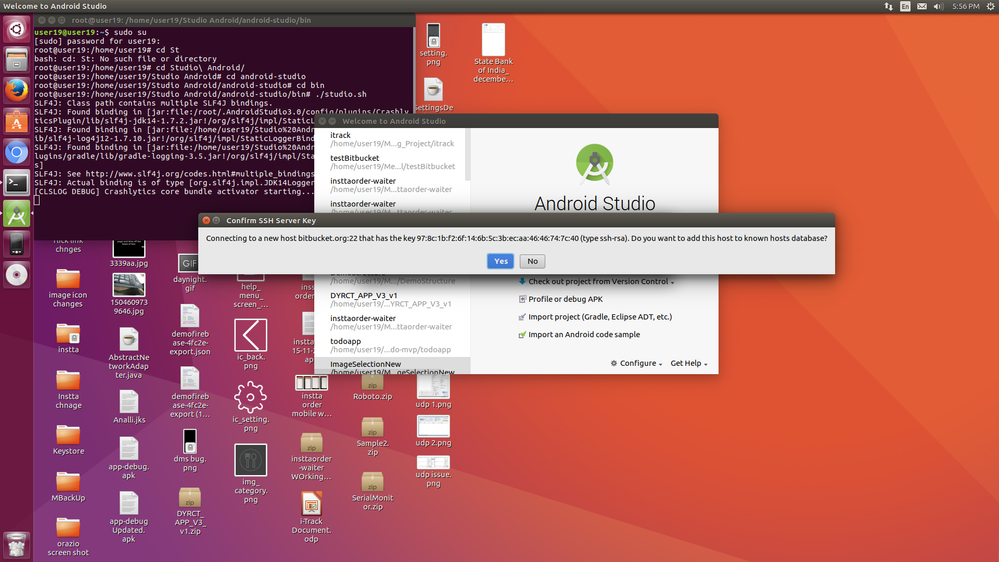Select 1504609739646.jpg image thumbnail

coord(129,294)
